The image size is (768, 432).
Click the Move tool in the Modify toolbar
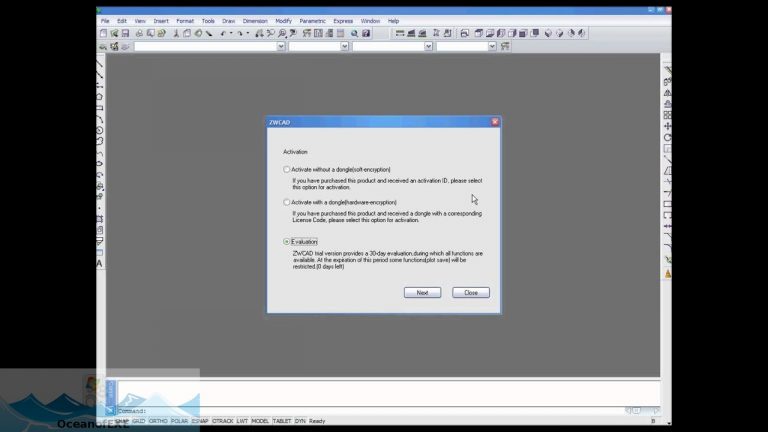(667, 126)
